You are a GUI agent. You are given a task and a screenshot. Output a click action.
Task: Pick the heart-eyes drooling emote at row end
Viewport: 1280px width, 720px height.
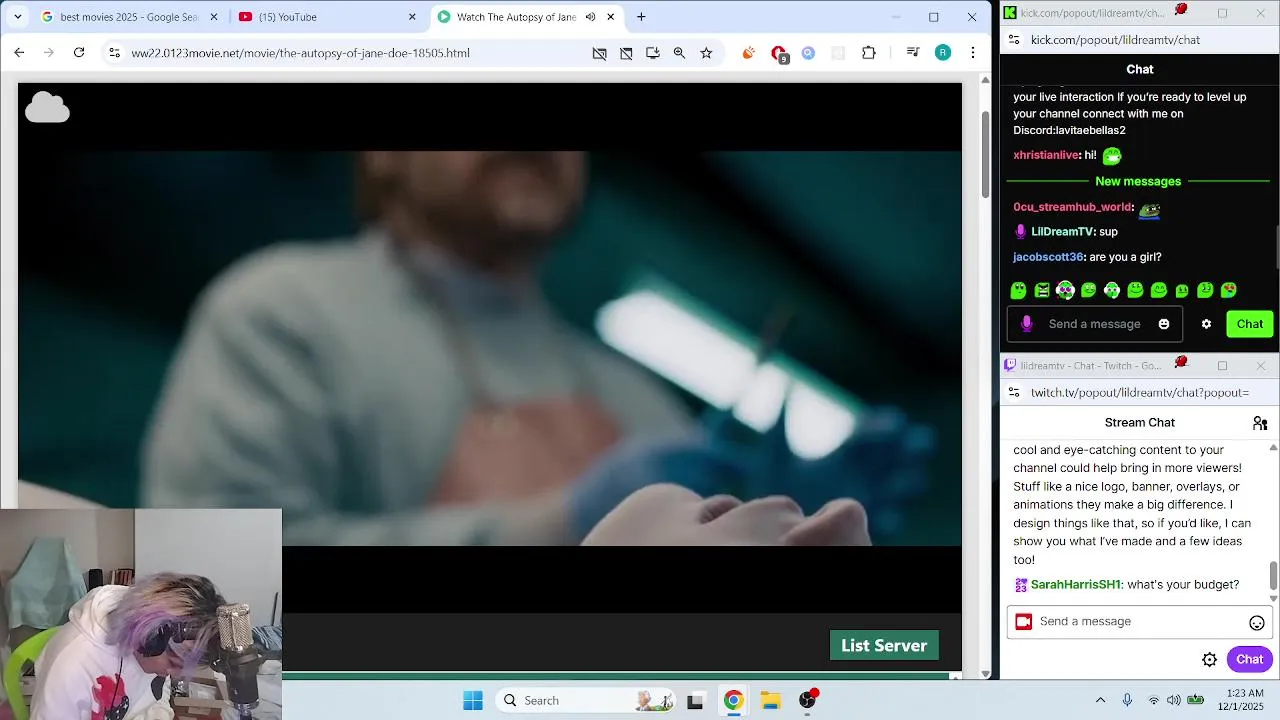pyautogui.click(x=1229, y=290)
